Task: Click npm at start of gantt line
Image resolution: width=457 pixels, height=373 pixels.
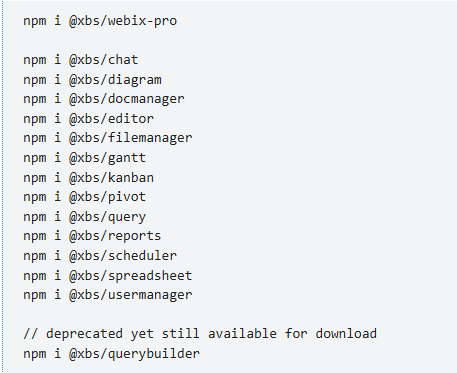Action: click(x=35, y=159)
